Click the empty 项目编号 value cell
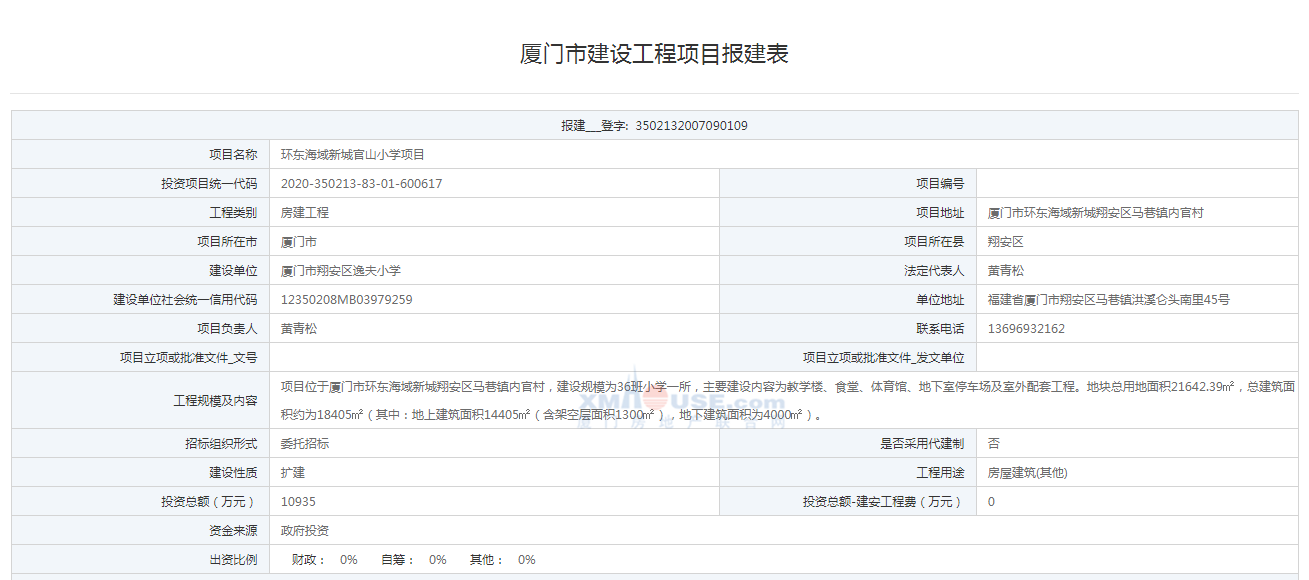The height and width of the screenshot is (580, 1309). pos(1138,184)
